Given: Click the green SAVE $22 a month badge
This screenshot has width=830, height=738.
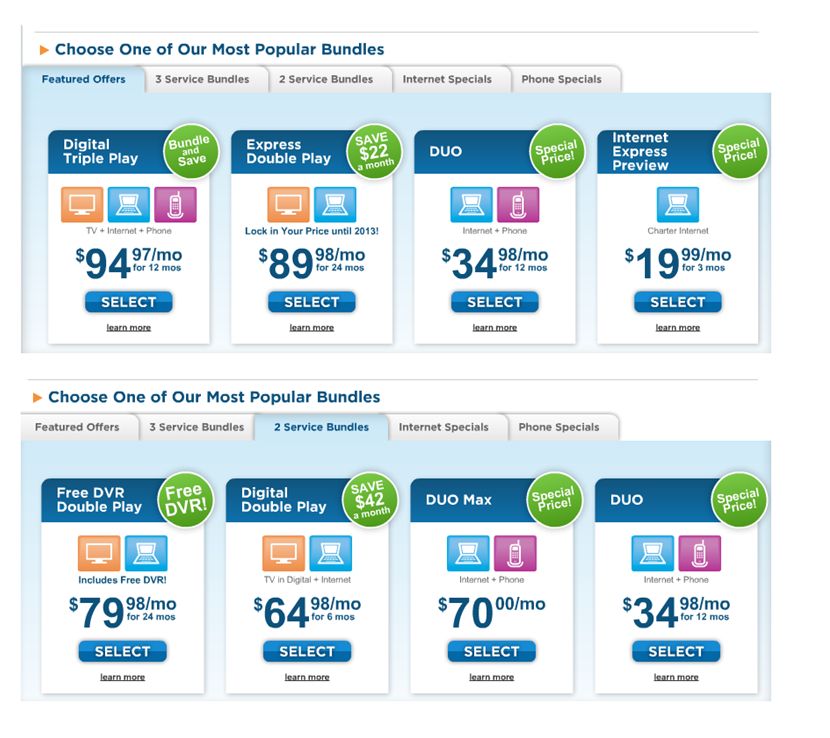Looking at the screenshot, I should click(x=373, y=151).
